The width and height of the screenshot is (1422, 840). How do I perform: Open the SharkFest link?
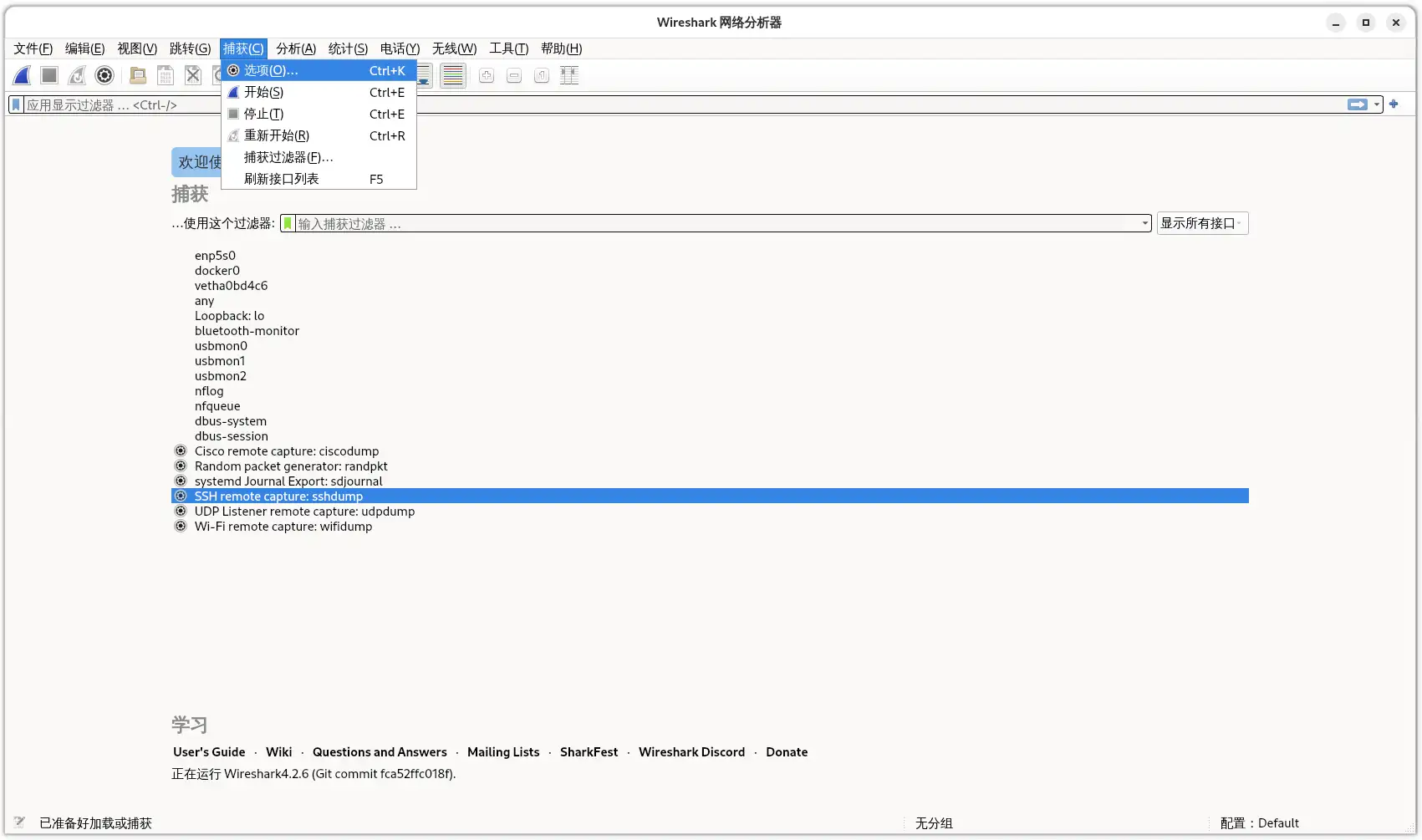tap(589, 752)
